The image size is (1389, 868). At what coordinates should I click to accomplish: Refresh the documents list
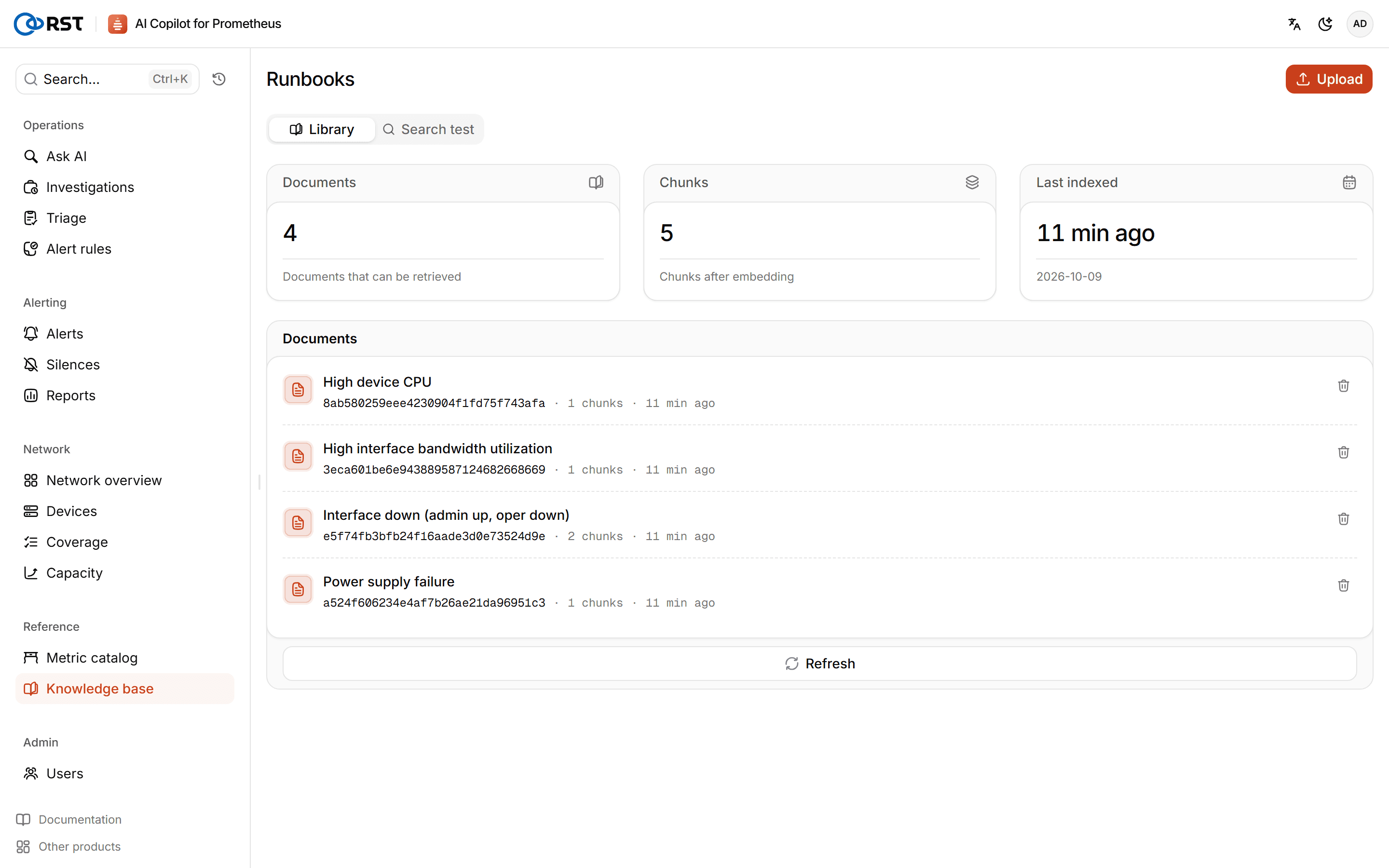pos(819,664)
